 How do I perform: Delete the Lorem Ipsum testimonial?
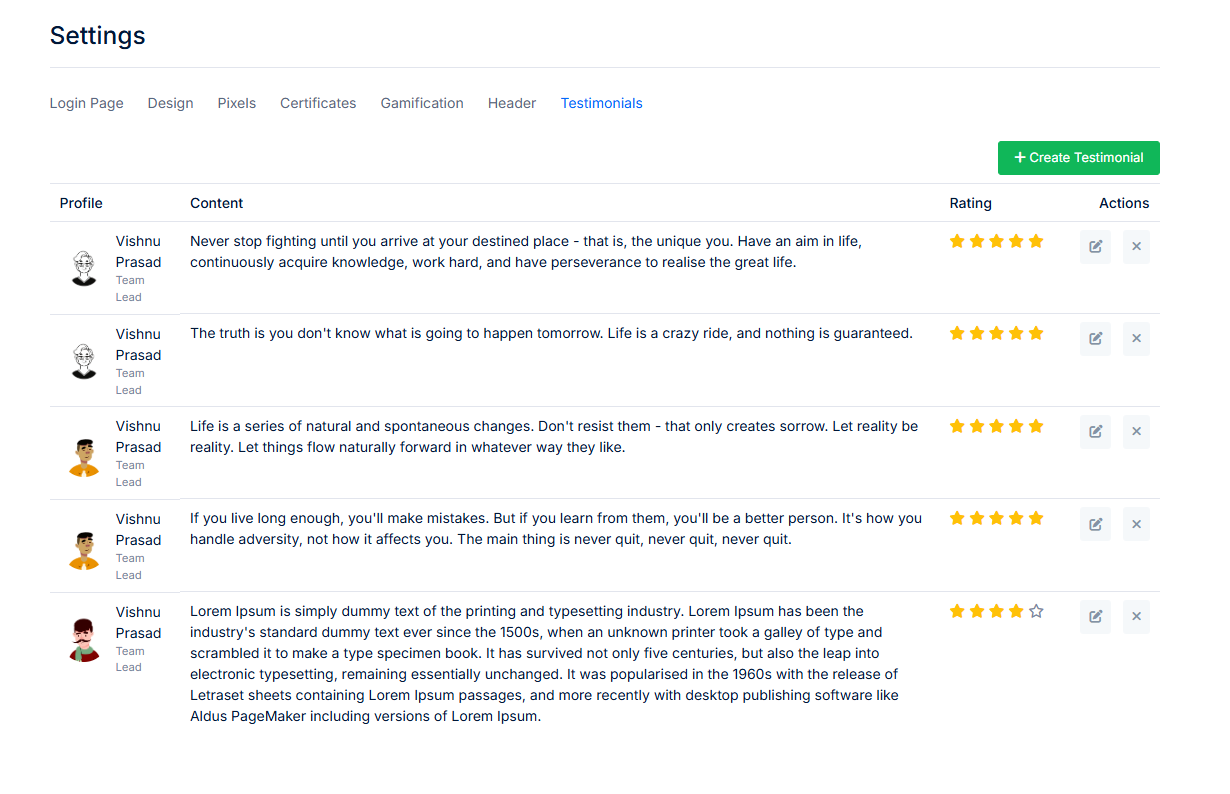click(1136, 617)
